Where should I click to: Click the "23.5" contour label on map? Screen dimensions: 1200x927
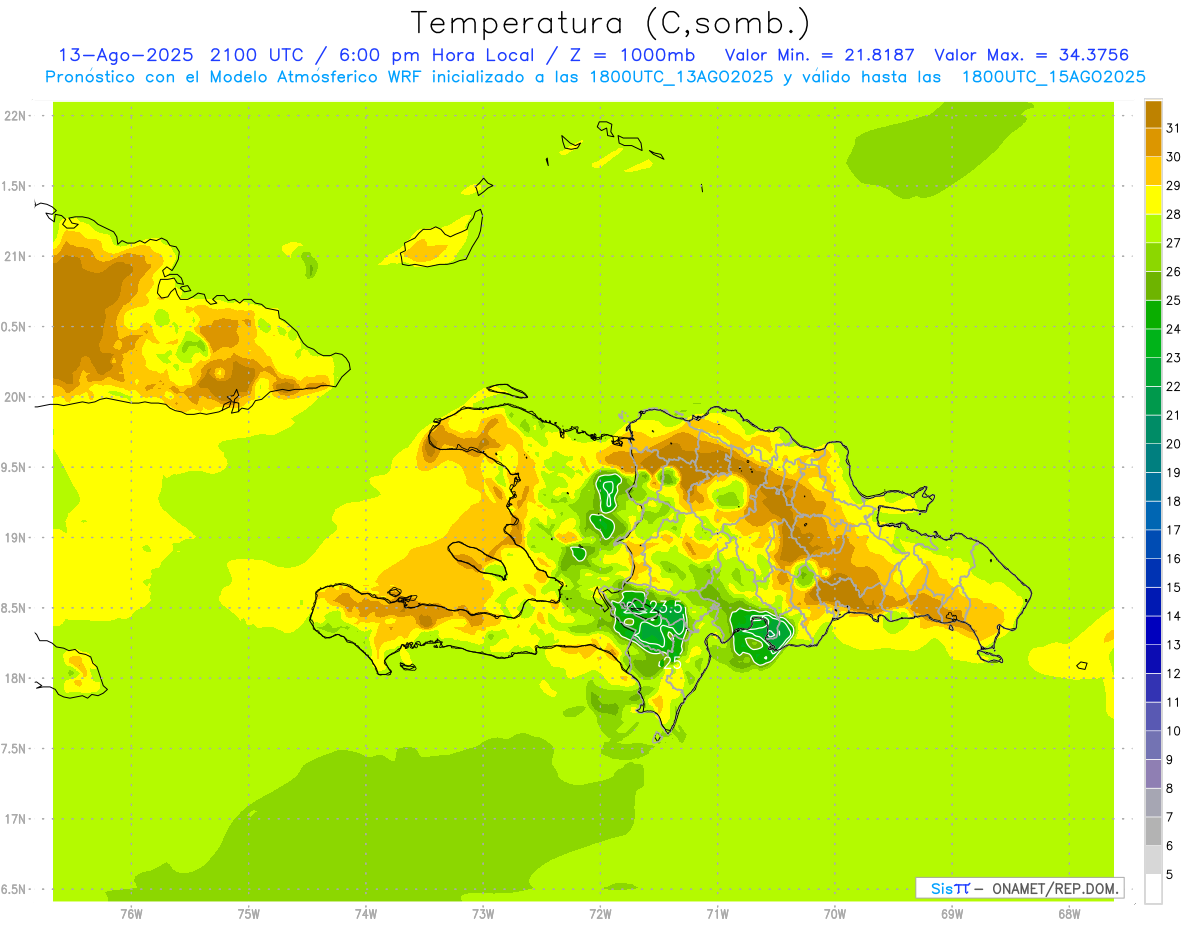pyautogui.click(x=666, y=608)
